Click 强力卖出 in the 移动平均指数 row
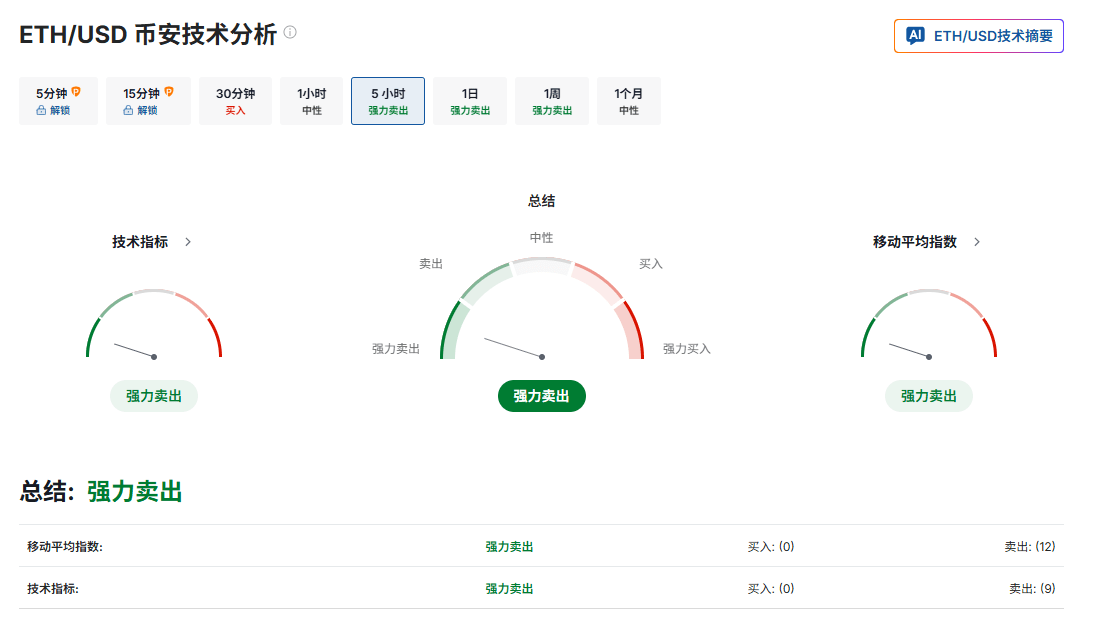Screen dimensions: 1093x618 click(510, 547)
